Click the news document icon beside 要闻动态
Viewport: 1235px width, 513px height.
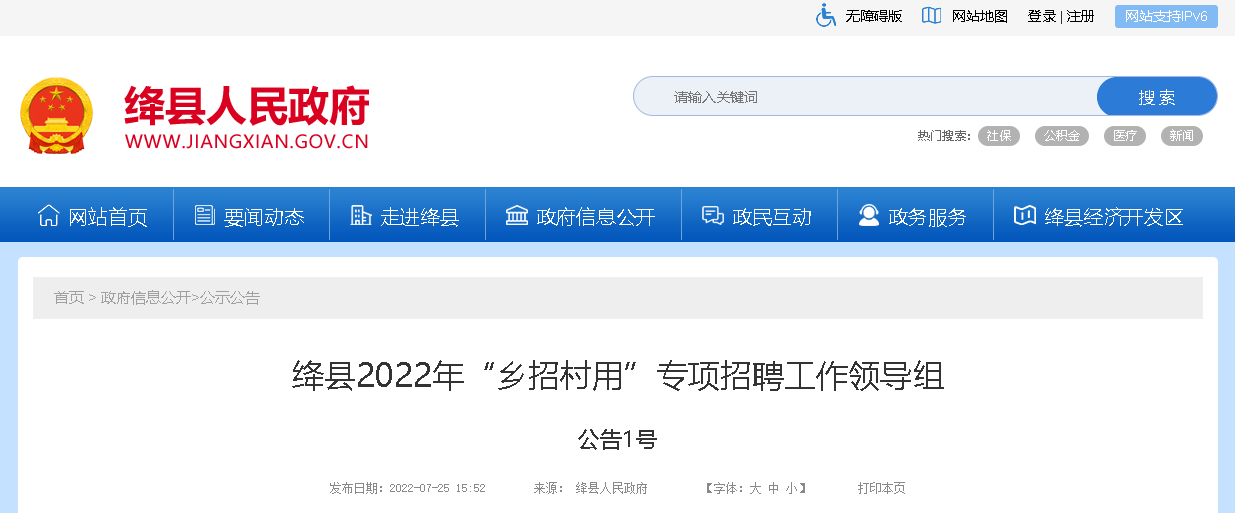tap(205, 216)
